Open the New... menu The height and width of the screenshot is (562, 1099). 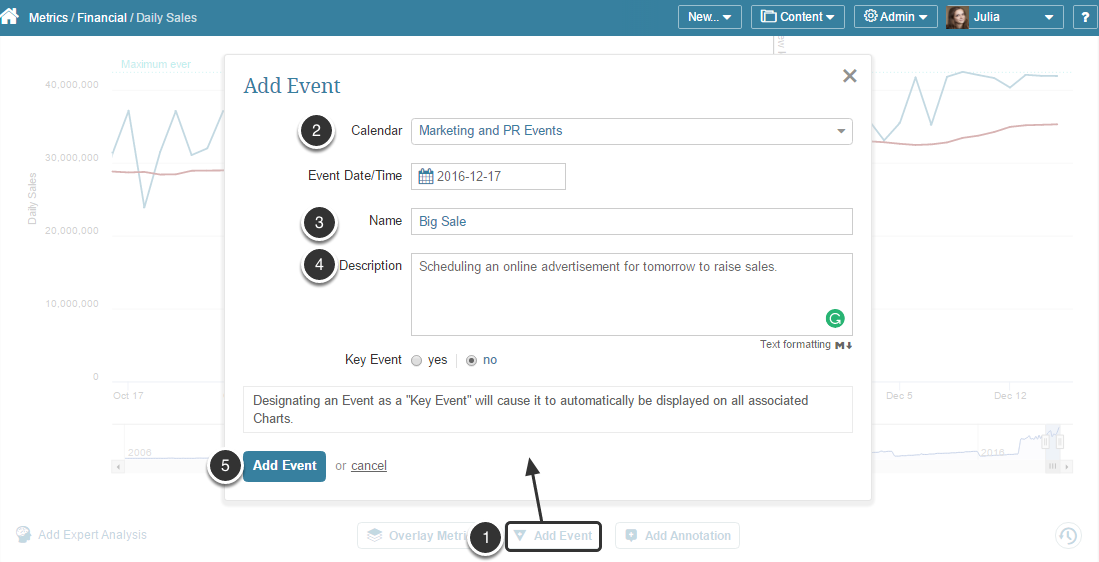coord(709,17)
